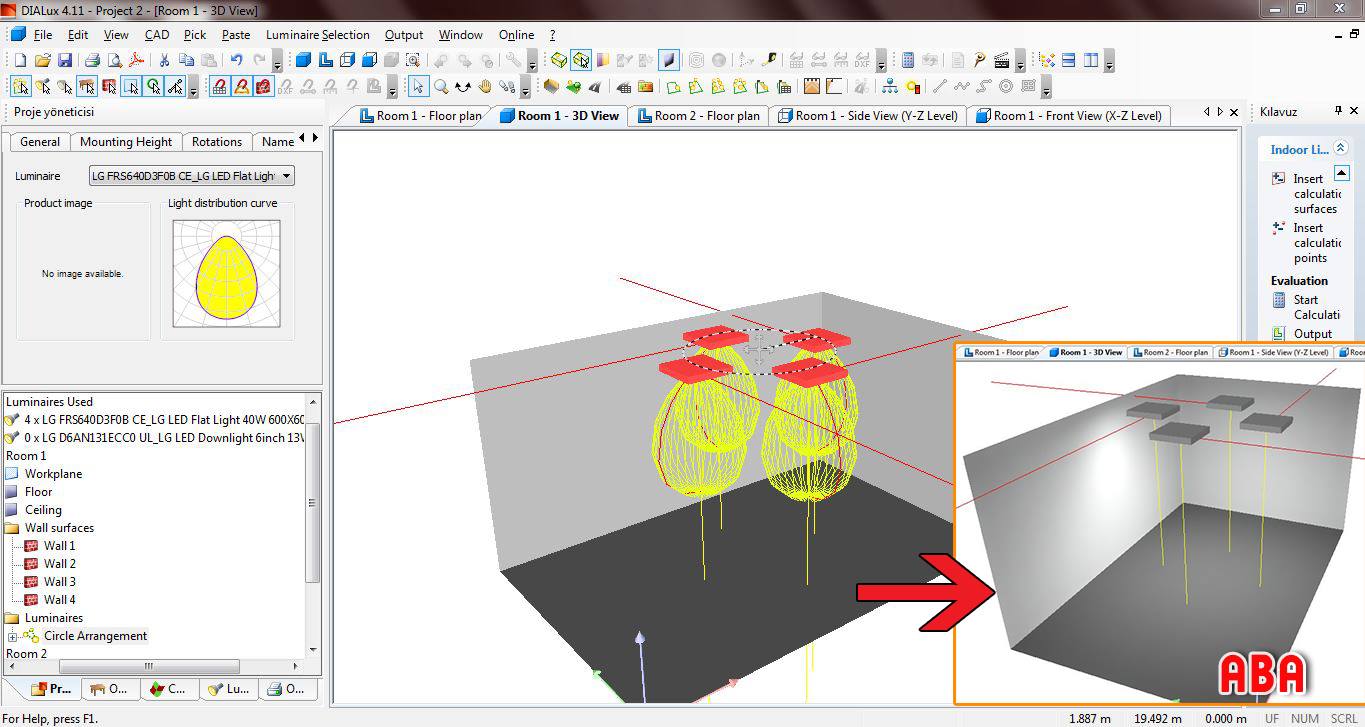Click the Start Calculation icon in Kılavuz
Screen dimensions: 1365x727
coord(1279,300)
